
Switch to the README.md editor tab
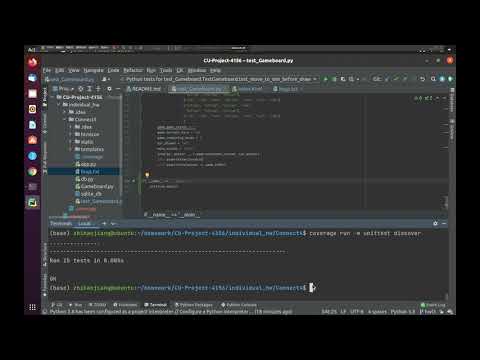[x=144, y=89]
